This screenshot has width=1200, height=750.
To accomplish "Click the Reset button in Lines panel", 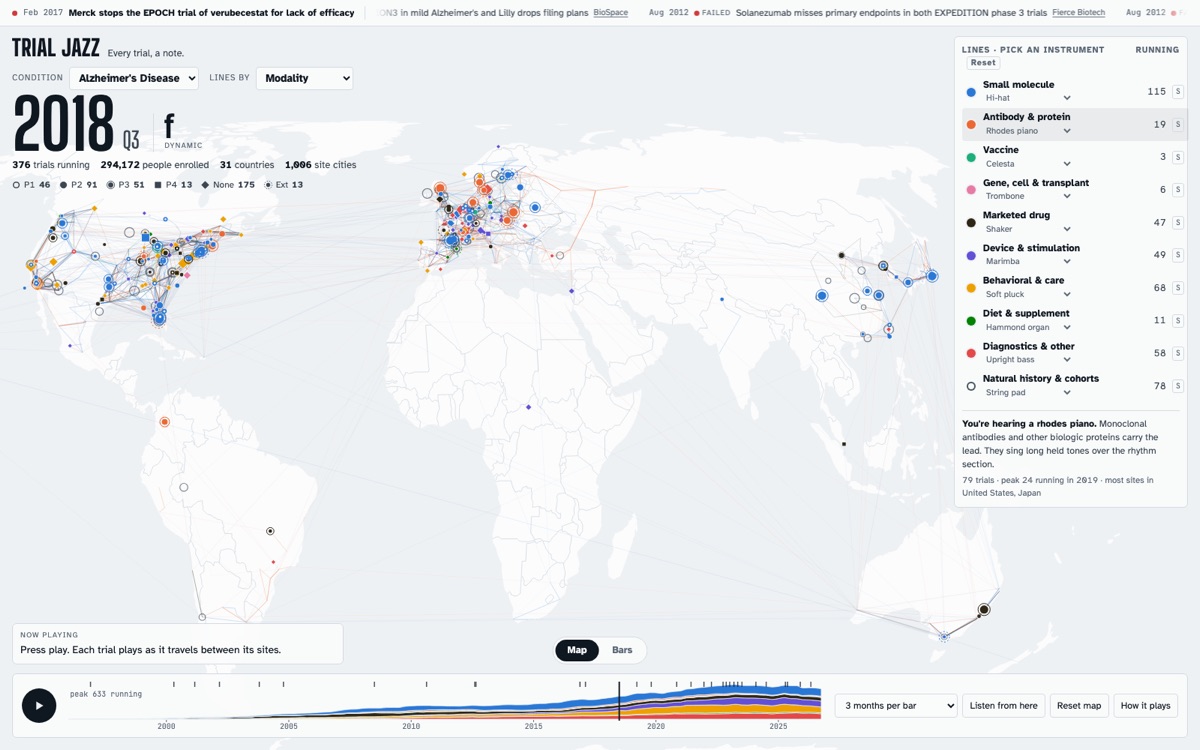I will coord(983,63).
